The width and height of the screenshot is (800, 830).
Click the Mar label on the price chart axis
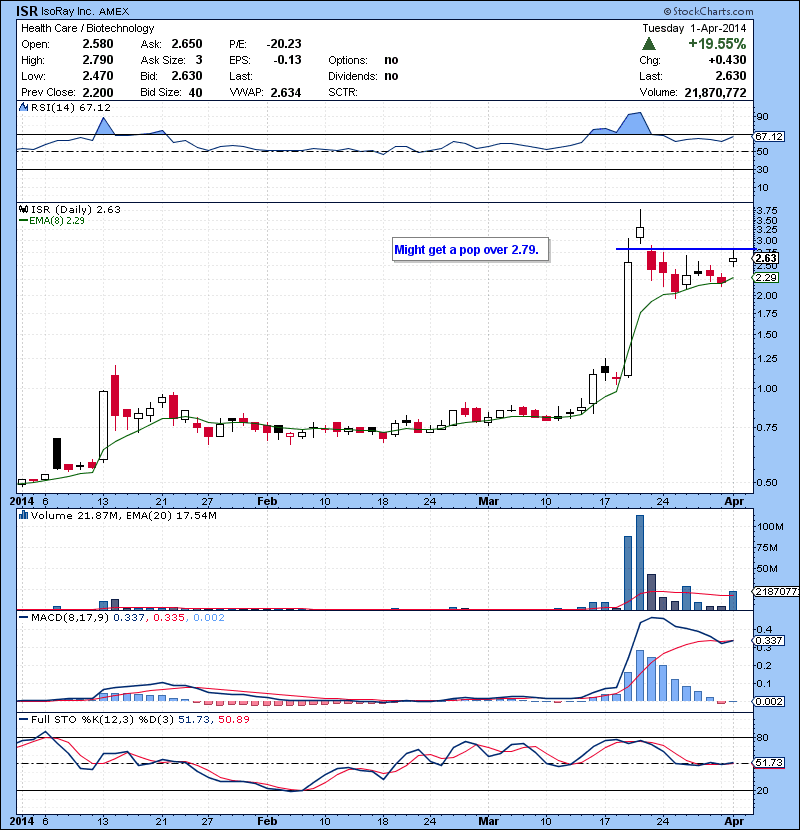(x=488, y=501)
